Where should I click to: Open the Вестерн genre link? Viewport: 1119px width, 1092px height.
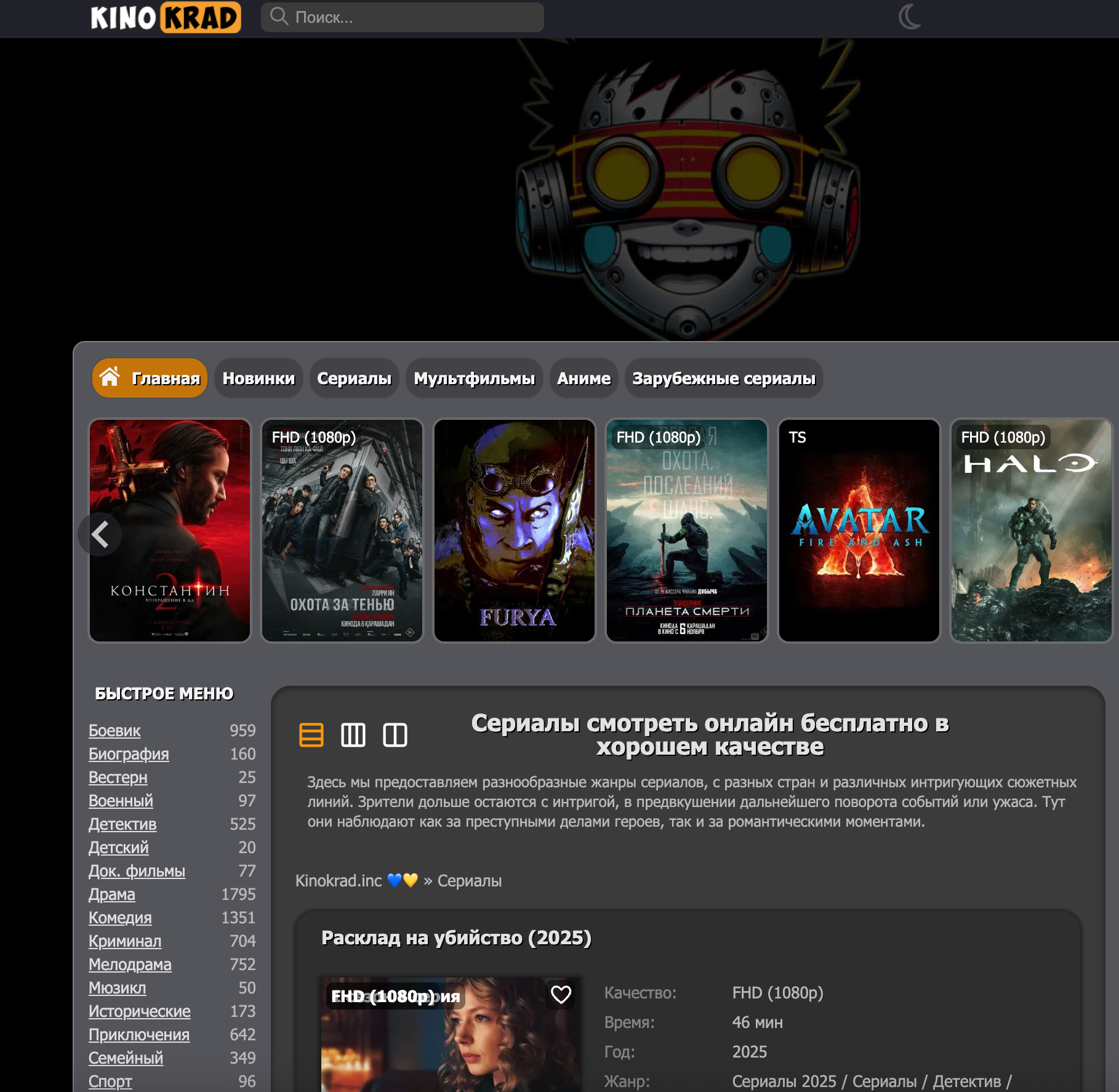pos(118,777)
